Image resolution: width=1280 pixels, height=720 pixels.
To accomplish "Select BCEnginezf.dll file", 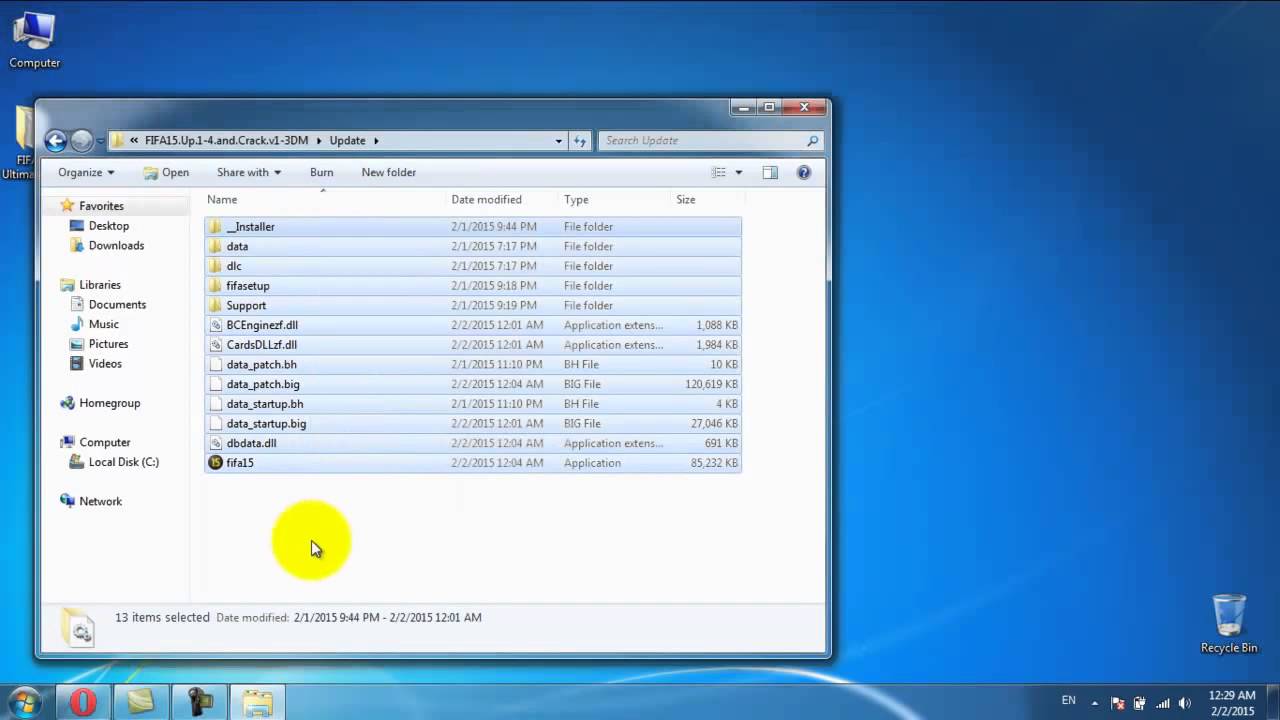I will 473,325.
